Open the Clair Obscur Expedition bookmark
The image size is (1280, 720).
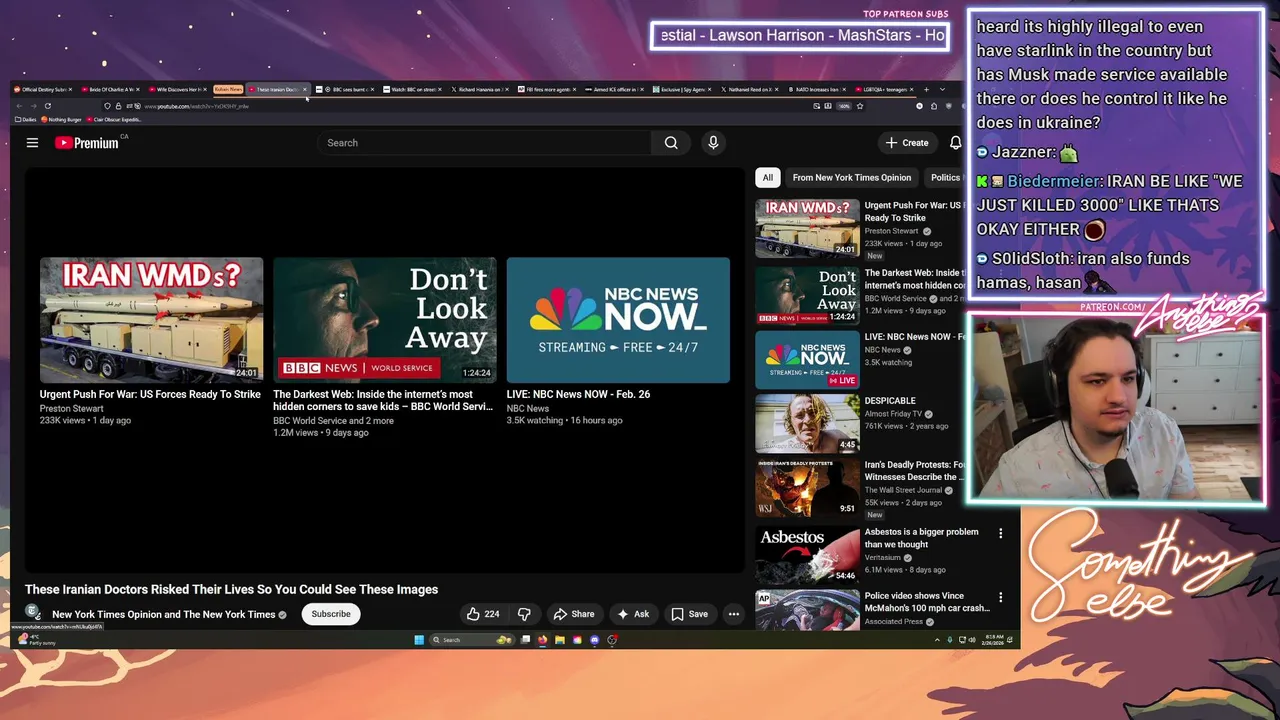116,119
